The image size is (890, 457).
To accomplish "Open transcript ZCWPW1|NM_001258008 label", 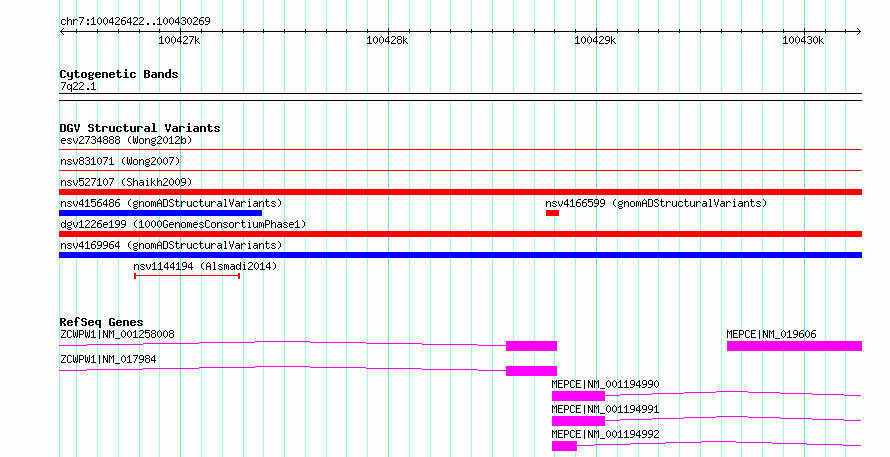I will point(117,334).
